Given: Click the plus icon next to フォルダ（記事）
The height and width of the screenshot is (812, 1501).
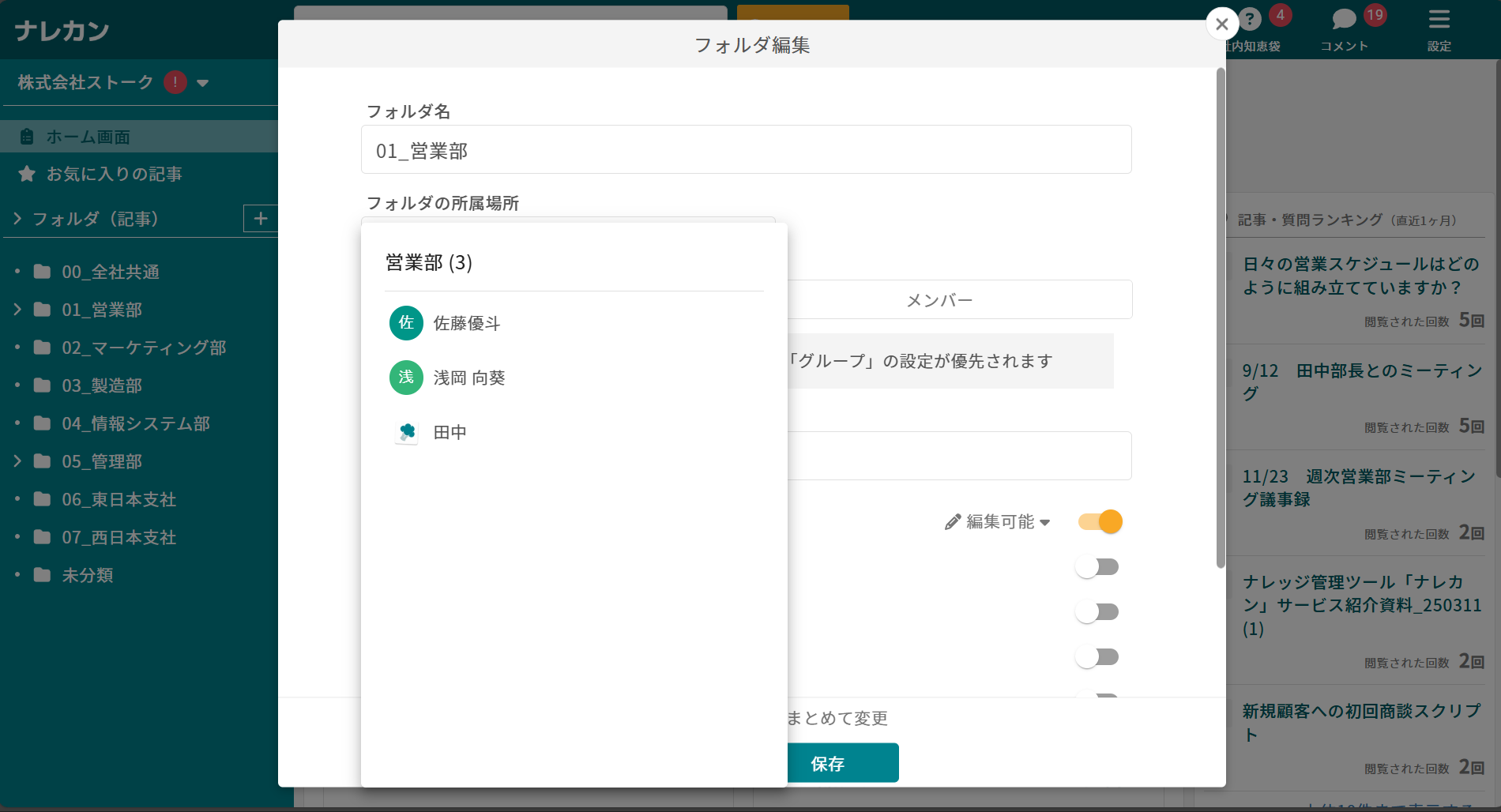Looking at the screenshot, I should pos(261,219).
